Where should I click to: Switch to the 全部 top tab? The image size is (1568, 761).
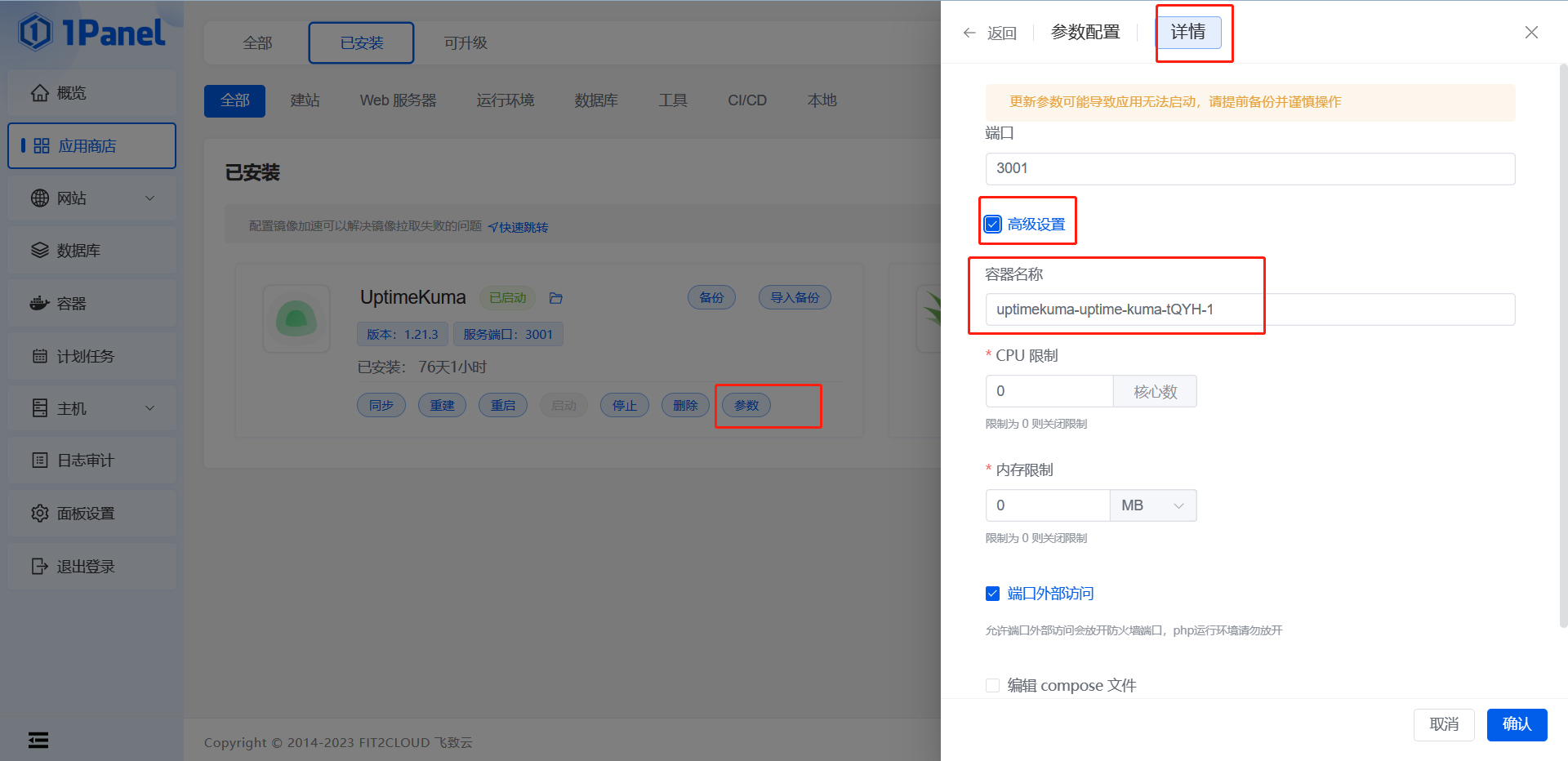click(x=257, y=43)
